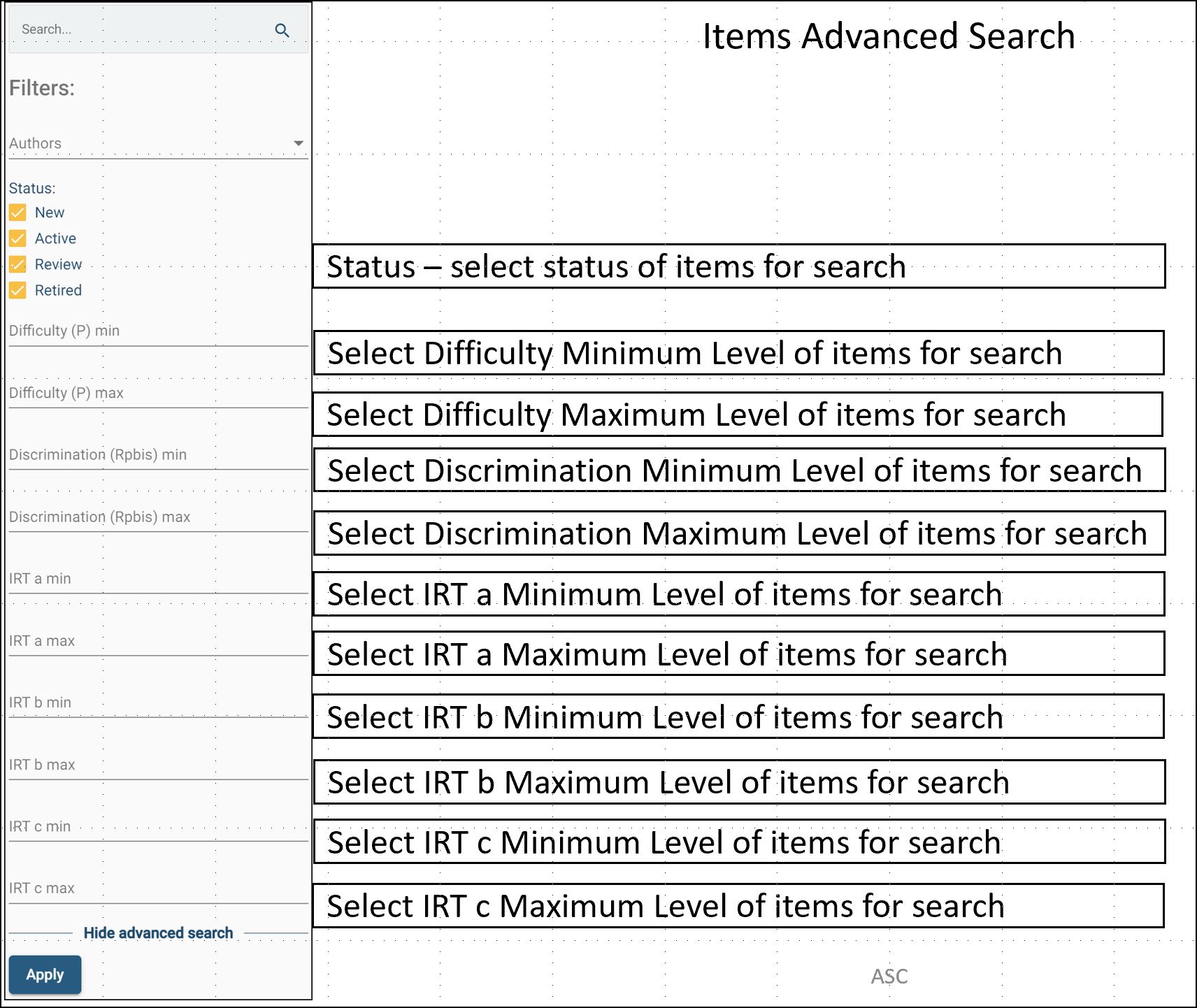Focus the Difficulty (P) min field

[x=158, y=331]
